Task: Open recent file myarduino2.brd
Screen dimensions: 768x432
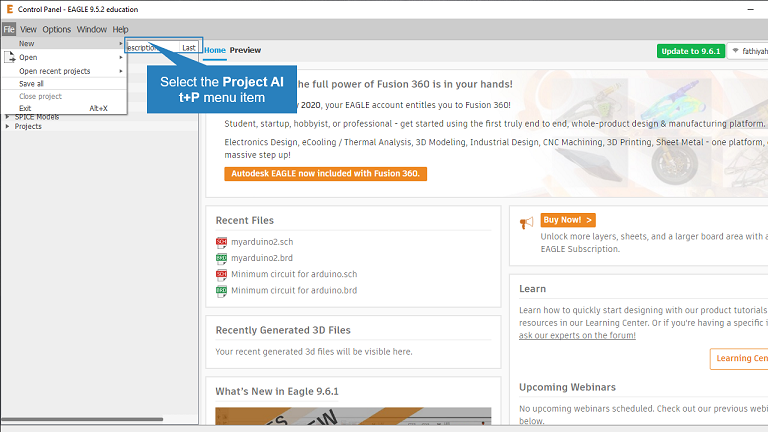Action: tap(262, 258)
